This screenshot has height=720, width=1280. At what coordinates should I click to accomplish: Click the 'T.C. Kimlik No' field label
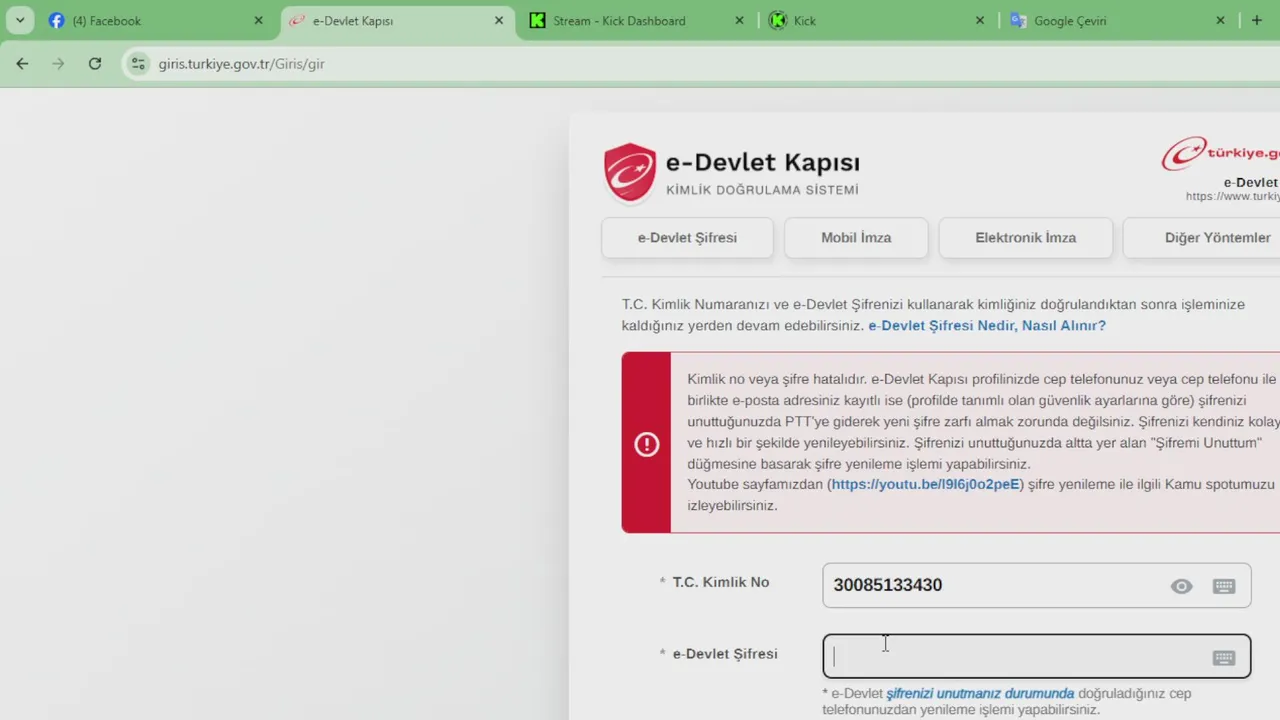721,582
